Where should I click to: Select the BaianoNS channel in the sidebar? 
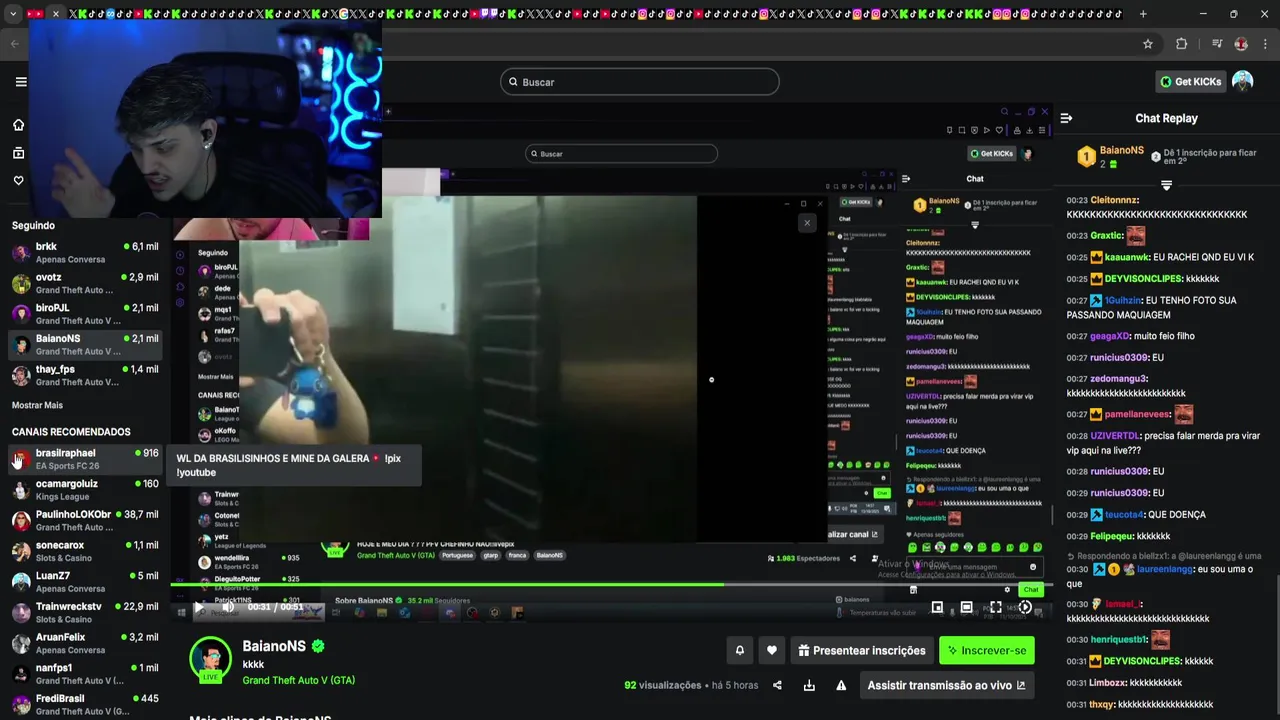pos(85,344)
